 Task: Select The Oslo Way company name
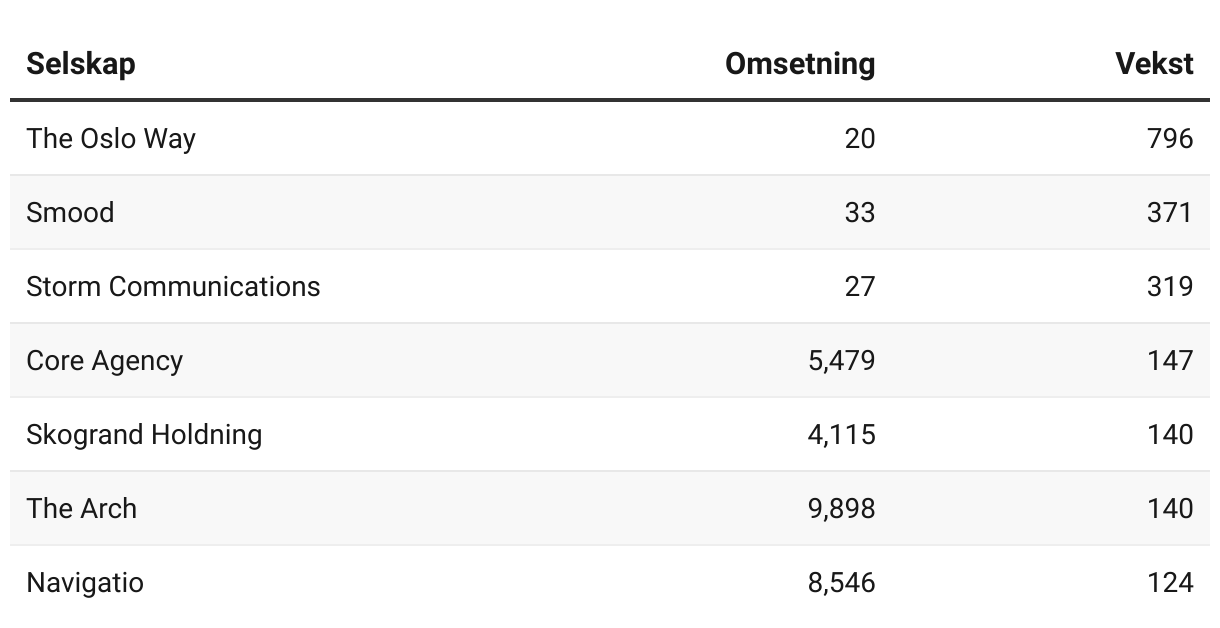pyautogui.click(x=111, y=138)
